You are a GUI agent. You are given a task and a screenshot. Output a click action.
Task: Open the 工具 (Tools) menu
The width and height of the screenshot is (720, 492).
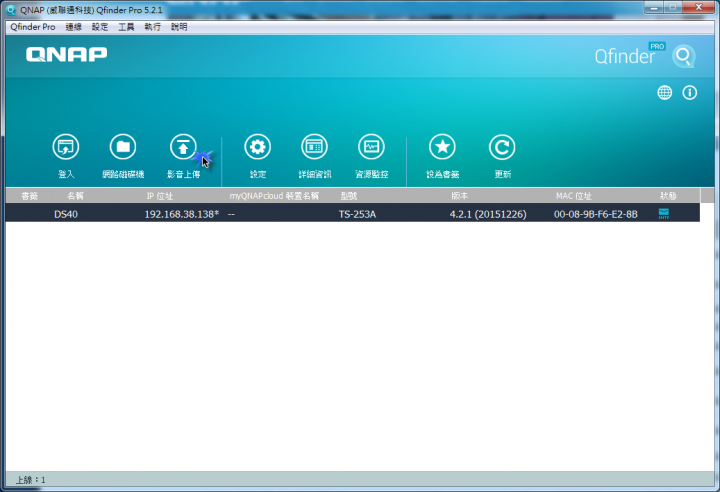tap(126, 27)
